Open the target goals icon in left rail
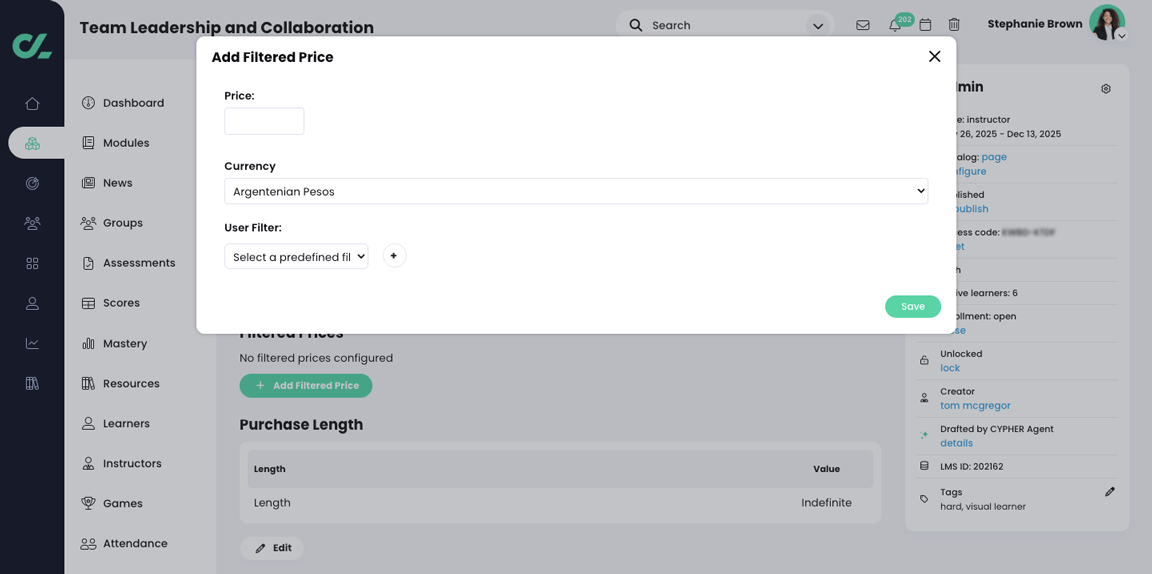Image resolution: width=1152 pixels, height=574 pixels. point(32,183)
